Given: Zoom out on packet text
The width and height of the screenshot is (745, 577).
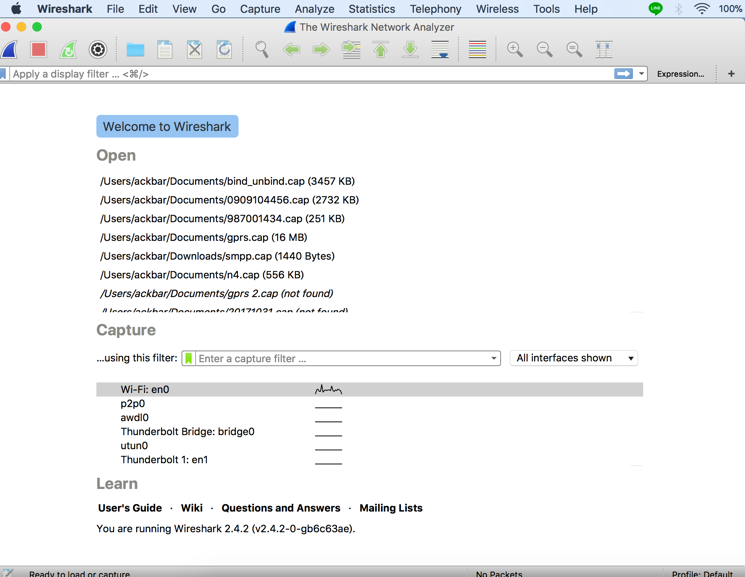Looking at the screenshot, I should tap(544, 49).
